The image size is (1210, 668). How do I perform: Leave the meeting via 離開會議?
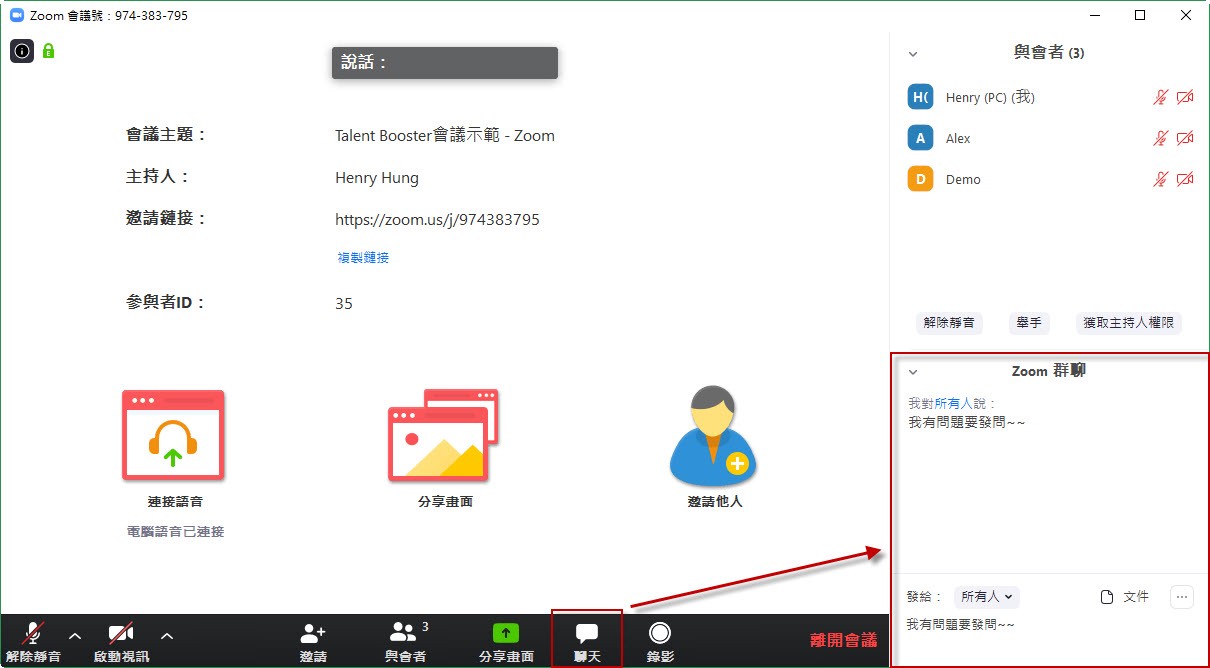[843, 640]
